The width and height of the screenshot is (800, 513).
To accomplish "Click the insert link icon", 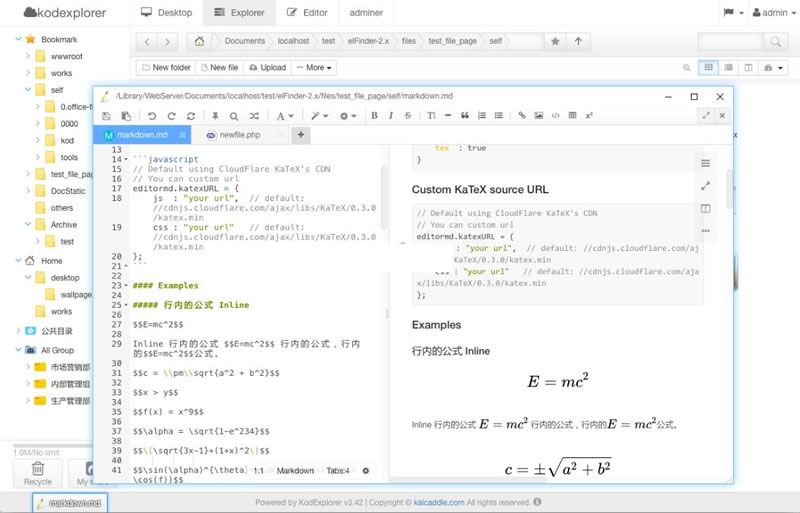I will (x=521, y=116).
